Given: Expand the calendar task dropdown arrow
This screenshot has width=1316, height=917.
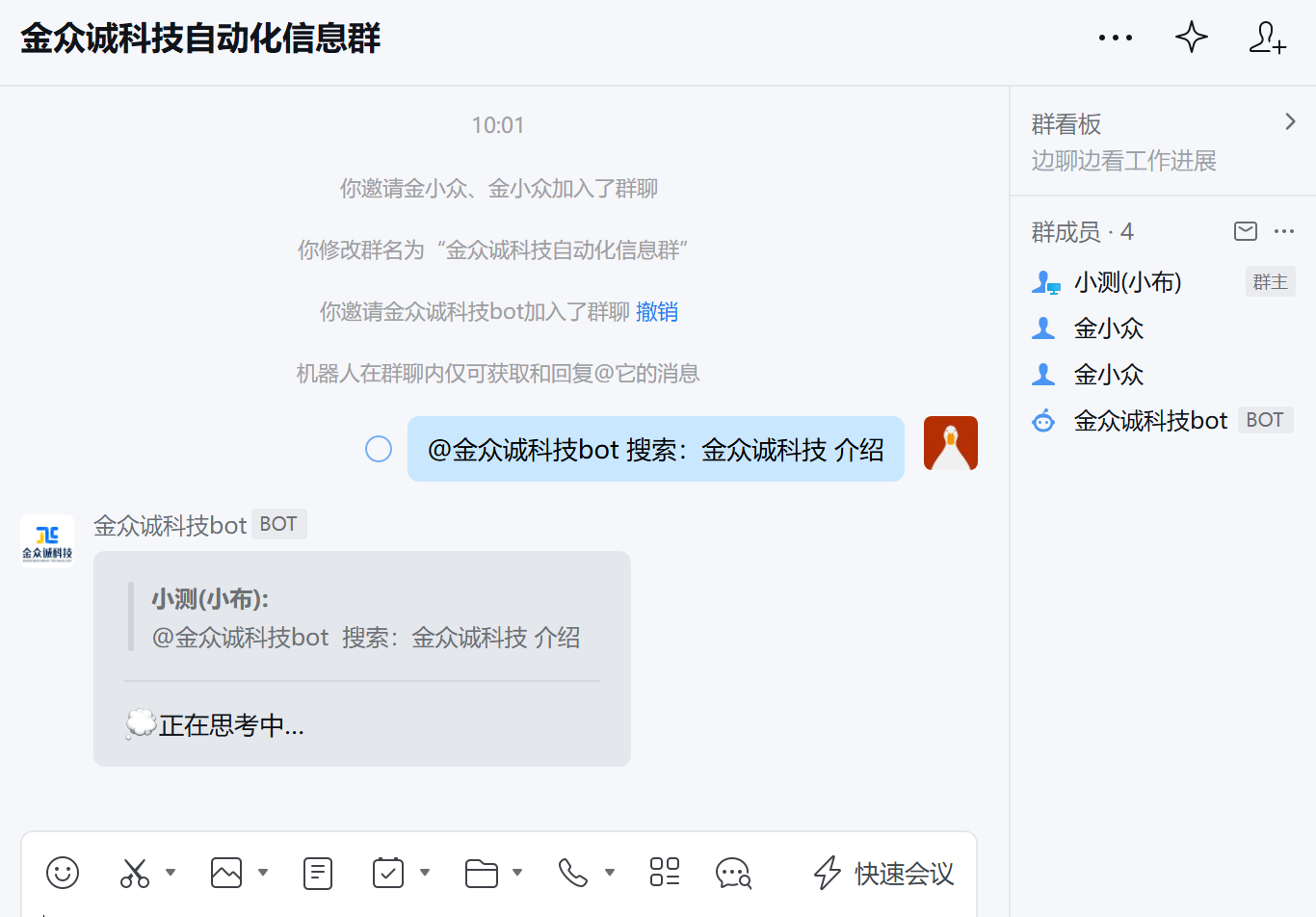Looking at the screenshot, I should click(425, 873).
